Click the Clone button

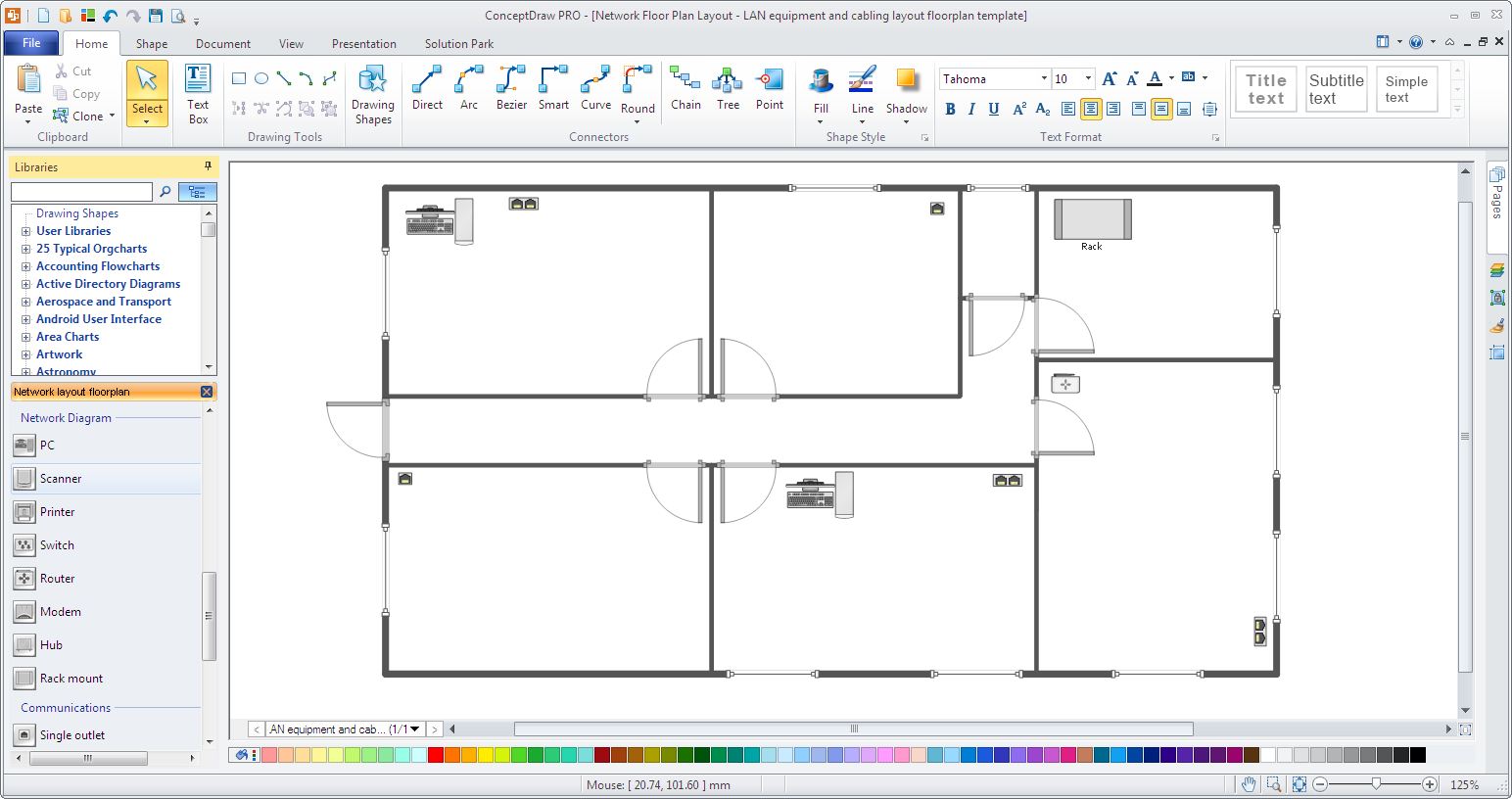[x=83, y=116]
